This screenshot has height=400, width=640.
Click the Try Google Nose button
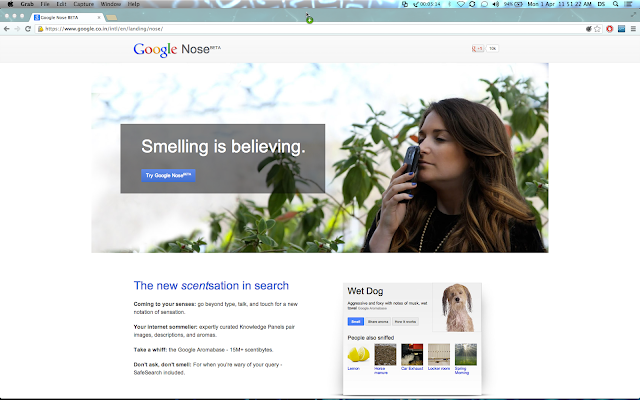pyautogui.click(x=168, y=176)
